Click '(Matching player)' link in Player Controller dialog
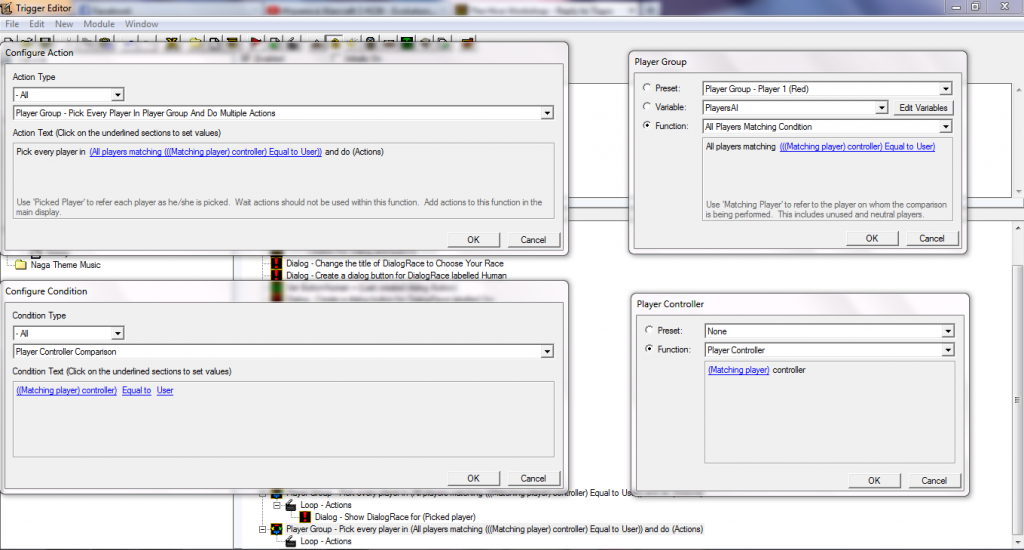 click(739, 370)
